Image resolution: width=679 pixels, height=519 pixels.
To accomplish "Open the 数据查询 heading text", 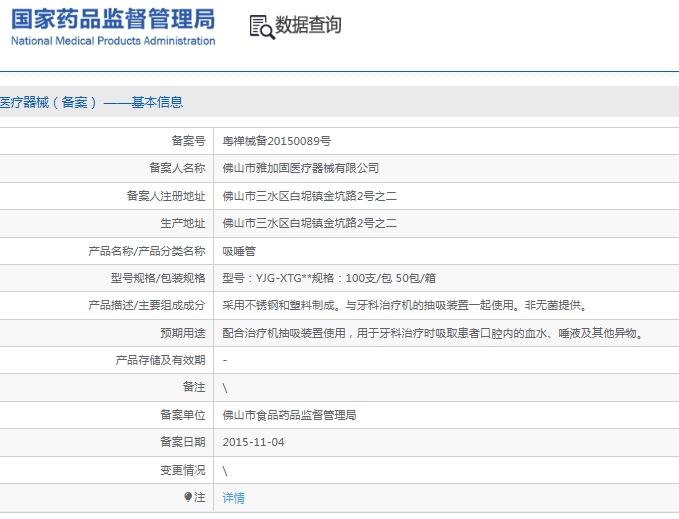I will [x=308, y=25].
